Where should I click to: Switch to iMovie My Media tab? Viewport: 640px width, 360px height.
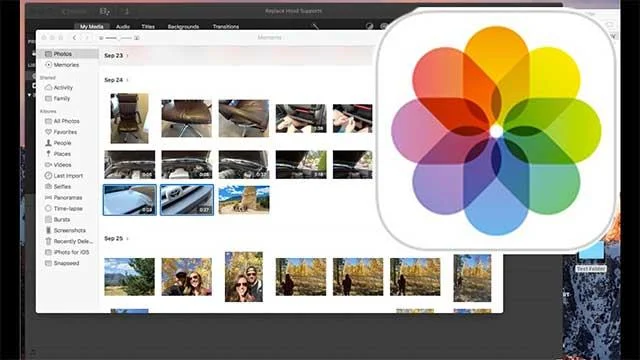pyautogui.click(x=91, y=27)
